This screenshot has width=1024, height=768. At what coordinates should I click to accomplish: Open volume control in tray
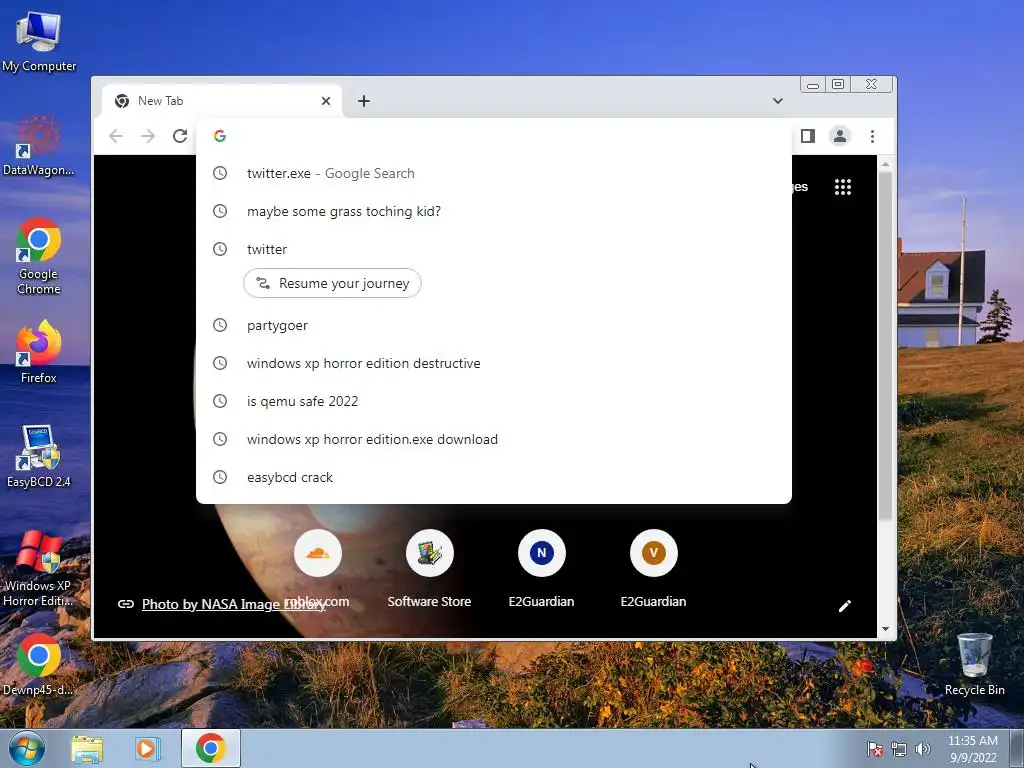point(923,749)
